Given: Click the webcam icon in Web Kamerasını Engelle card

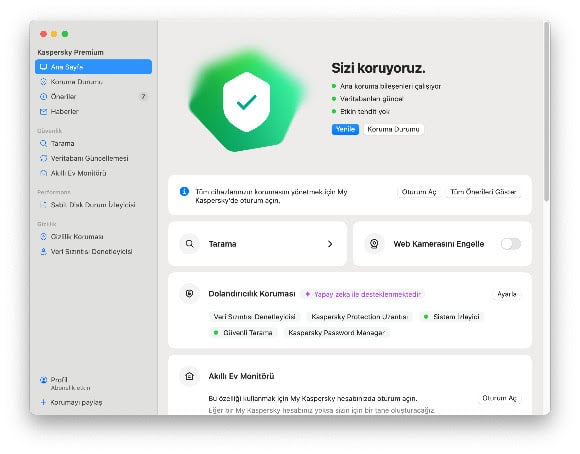Looking at the screenshot, I should (x=374, y=244).
